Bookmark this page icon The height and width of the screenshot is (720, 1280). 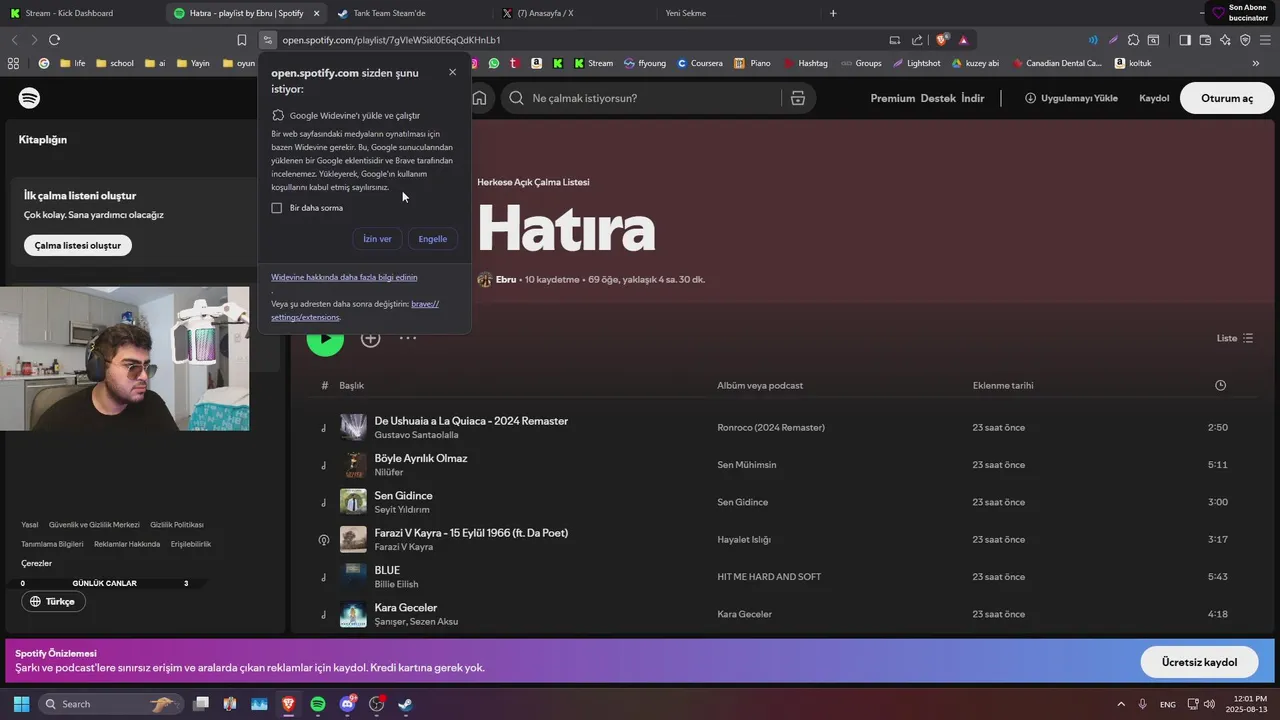click(242, 40)
